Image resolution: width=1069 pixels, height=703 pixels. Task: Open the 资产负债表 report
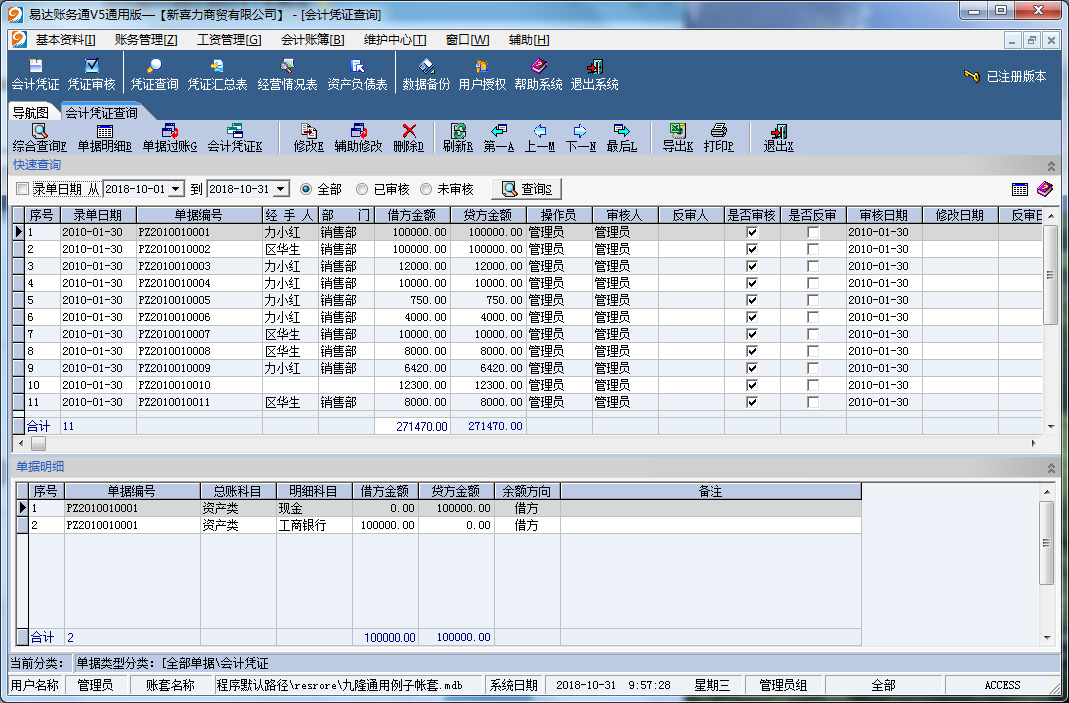click(x=357, y=74)
